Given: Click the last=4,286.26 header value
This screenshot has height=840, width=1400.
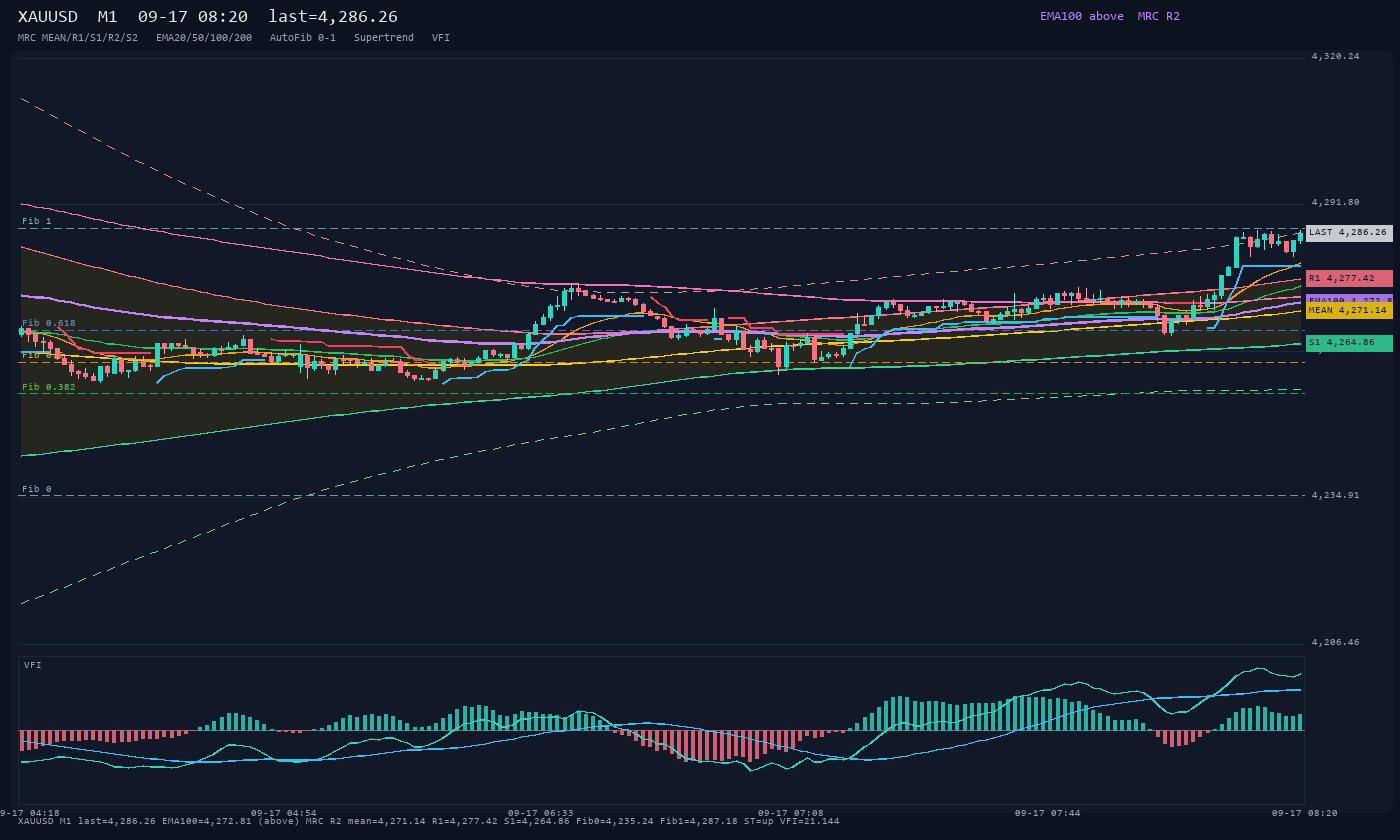Looking at the screenshot, I should (333, 17).
